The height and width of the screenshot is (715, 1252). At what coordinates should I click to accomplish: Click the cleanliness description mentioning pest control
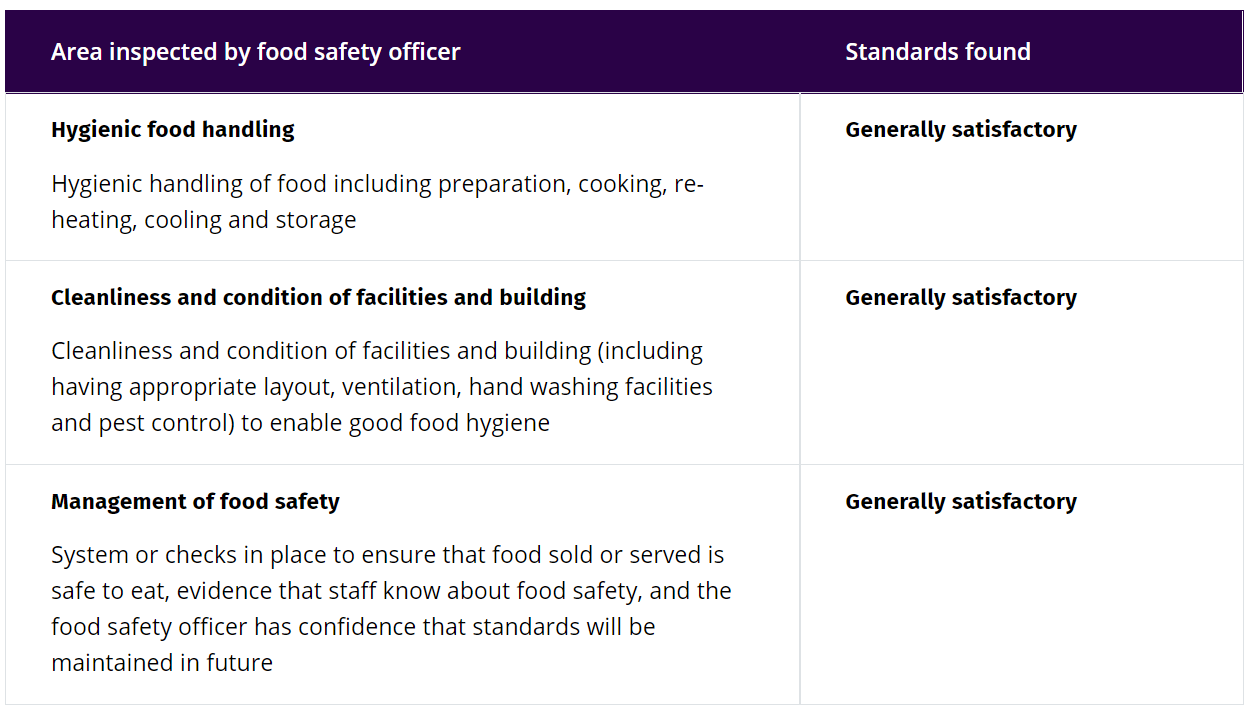(x=382, y=387)
